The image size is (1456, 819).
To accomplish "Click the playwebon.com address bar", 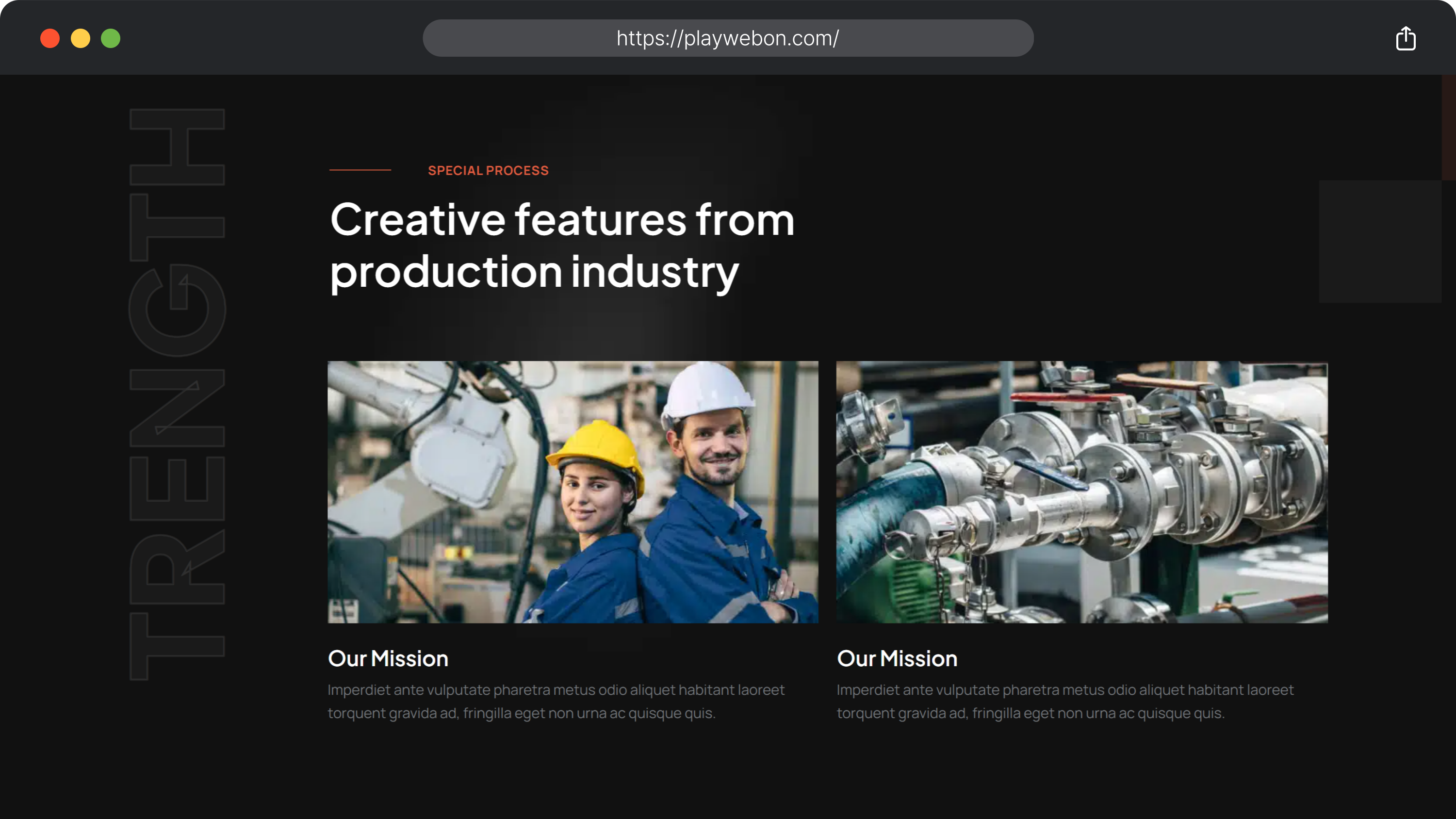I will [x=728, y=38].
